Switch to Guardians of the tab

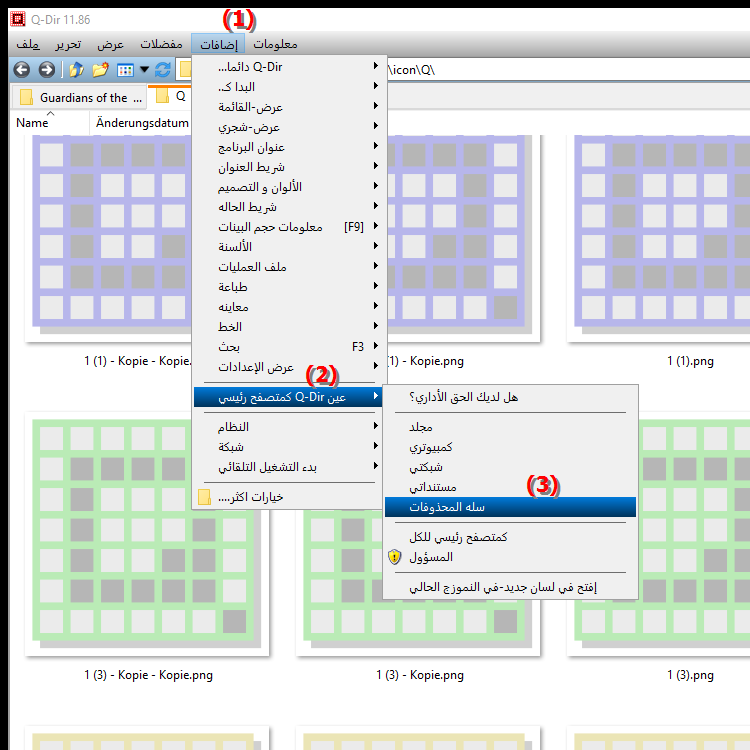(79, 98)
